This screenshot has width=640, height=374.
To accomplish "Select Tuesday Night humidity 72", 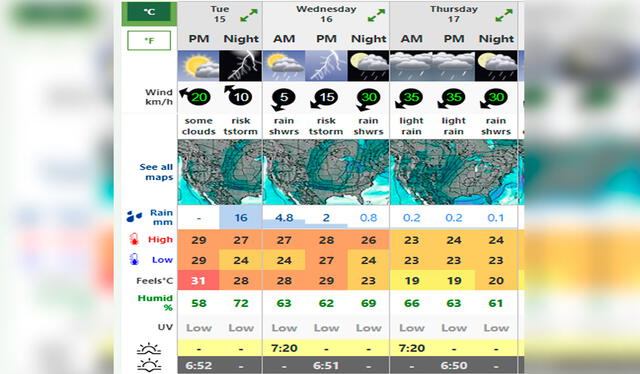I will [x=241, y=303].
